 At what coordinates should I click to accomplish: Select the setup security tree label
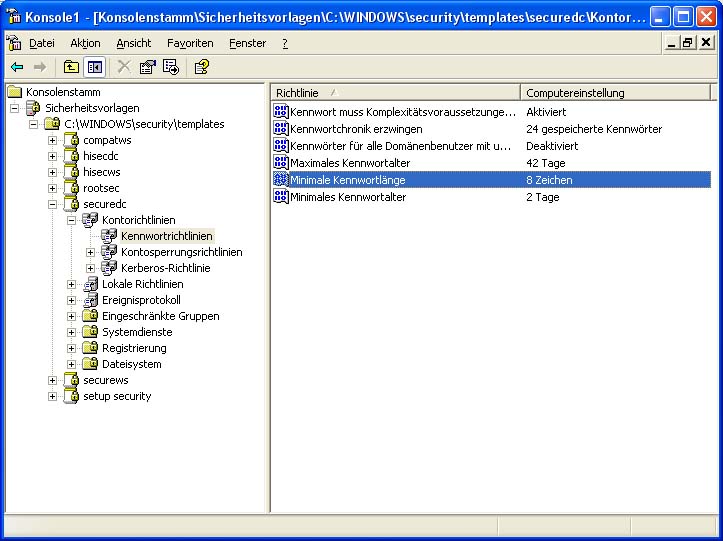tap(117, 396)
